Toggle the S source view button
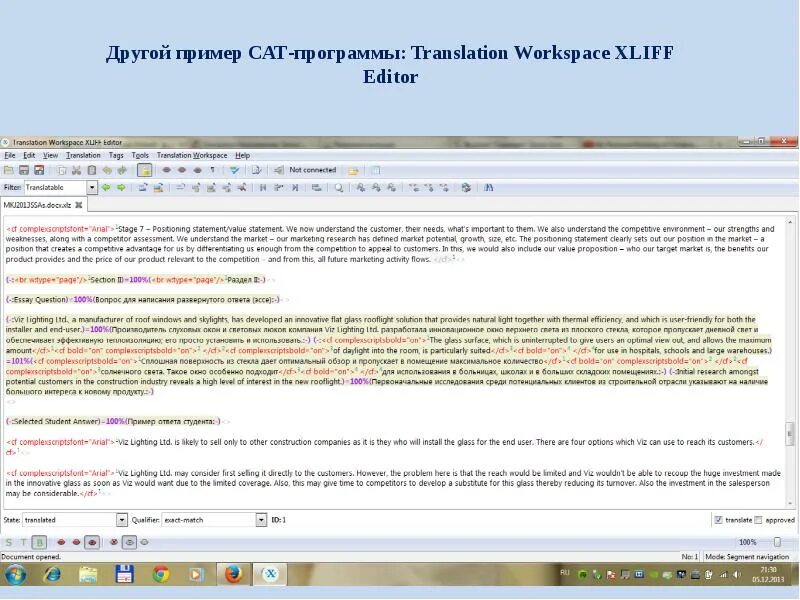 click(x=9, y=542)
